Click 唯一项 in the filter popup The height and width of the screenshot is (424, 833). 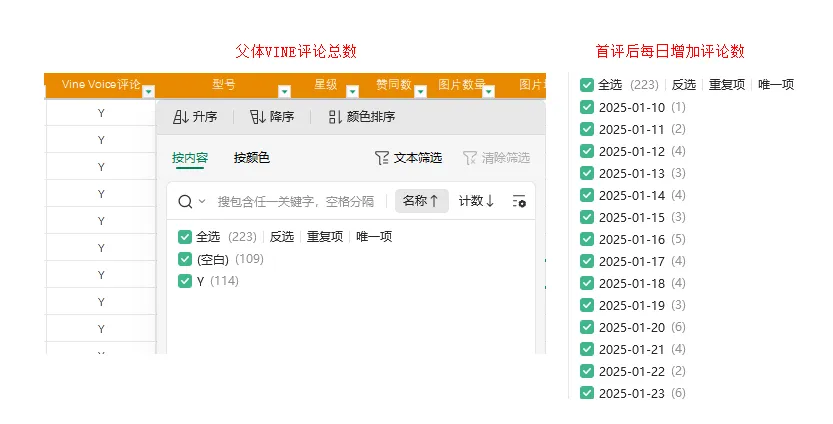374,236
